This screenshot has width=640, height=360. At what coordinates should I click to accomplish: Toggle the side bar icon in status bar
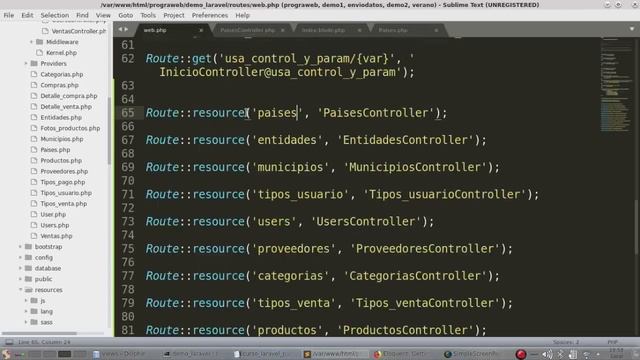point(9,342)
